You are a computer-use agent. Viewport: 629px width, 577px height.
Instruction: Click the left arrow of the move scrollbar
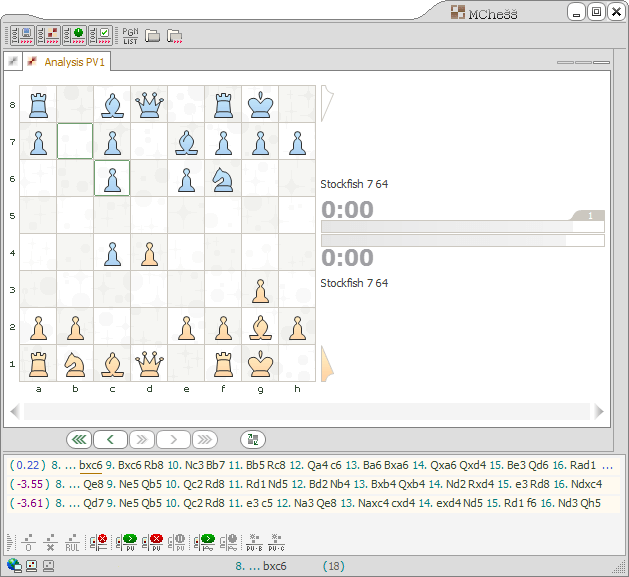(15, 411)
